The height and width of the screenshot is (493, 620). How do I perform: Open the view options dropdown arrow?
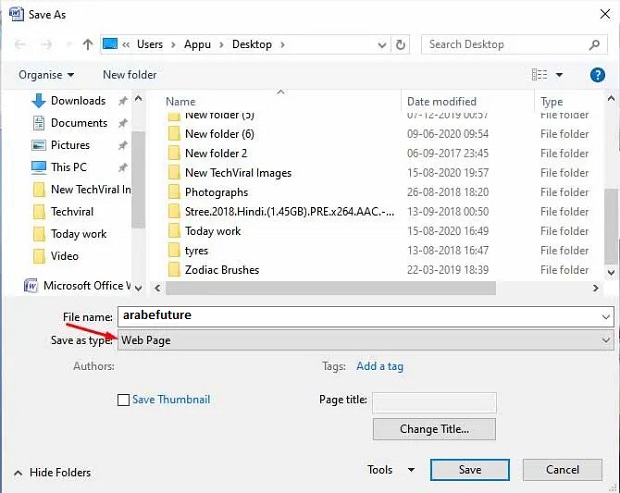[559, 75]
